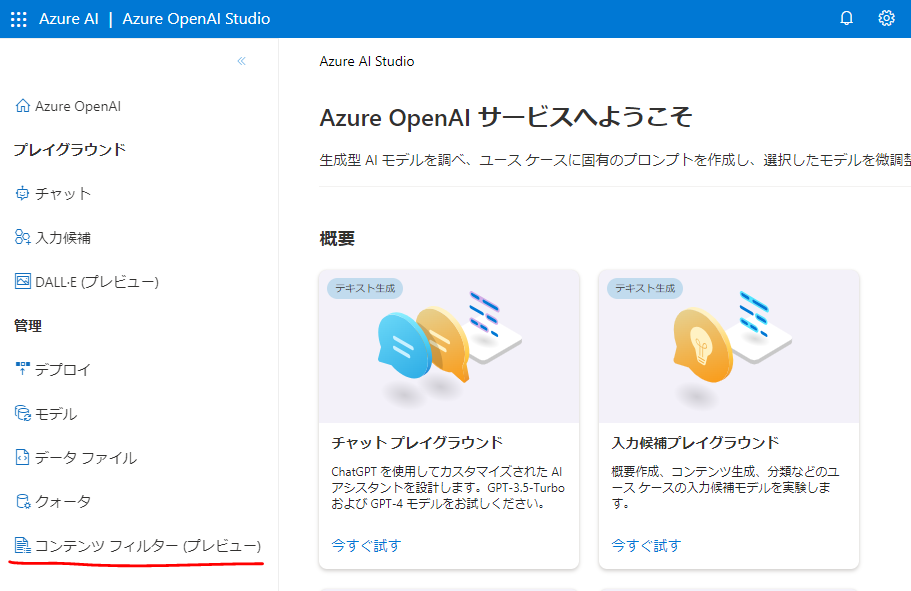Open the クォータ page
Screen dimensions: 911x591
pyautogui.click(x=63, y=502)
